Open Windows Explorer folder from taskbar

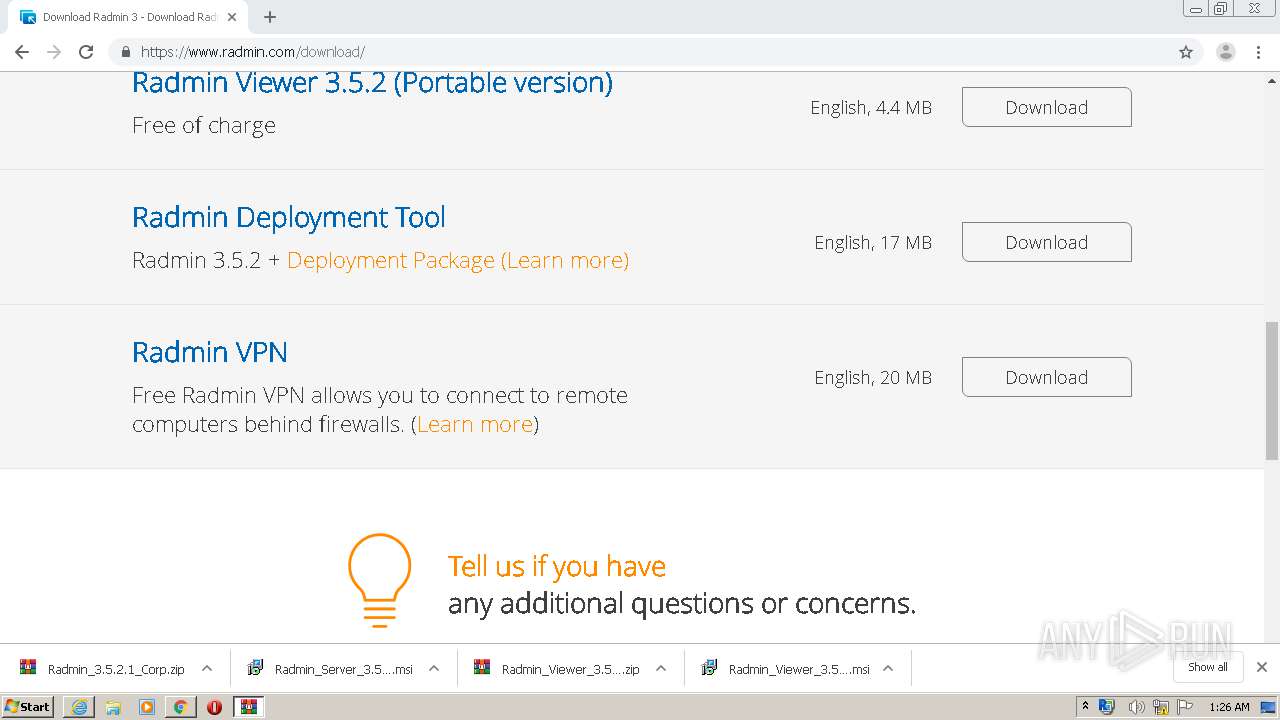(113, 707)
